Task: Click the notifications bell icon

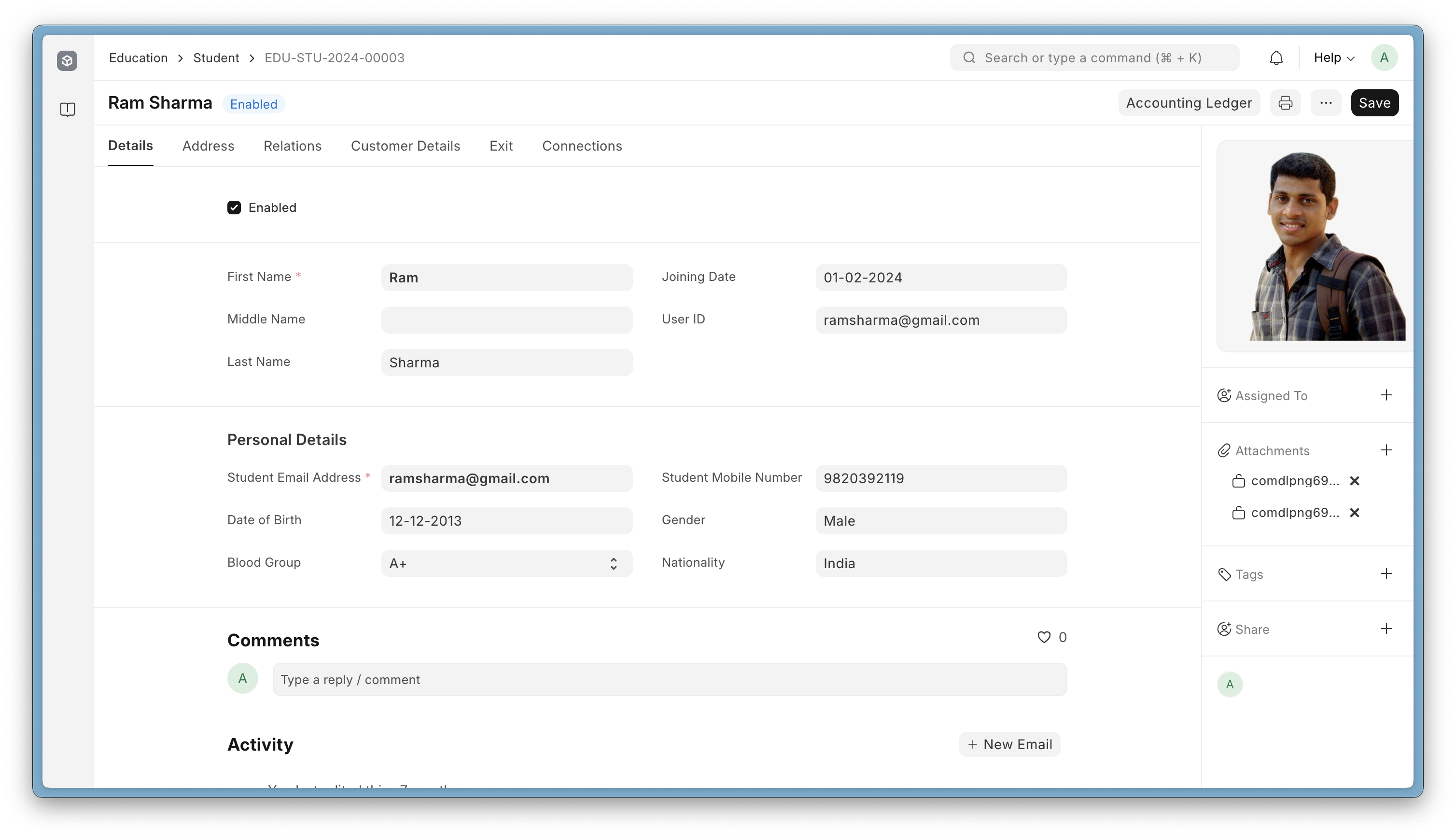Action: click(x=1276, y=57)
